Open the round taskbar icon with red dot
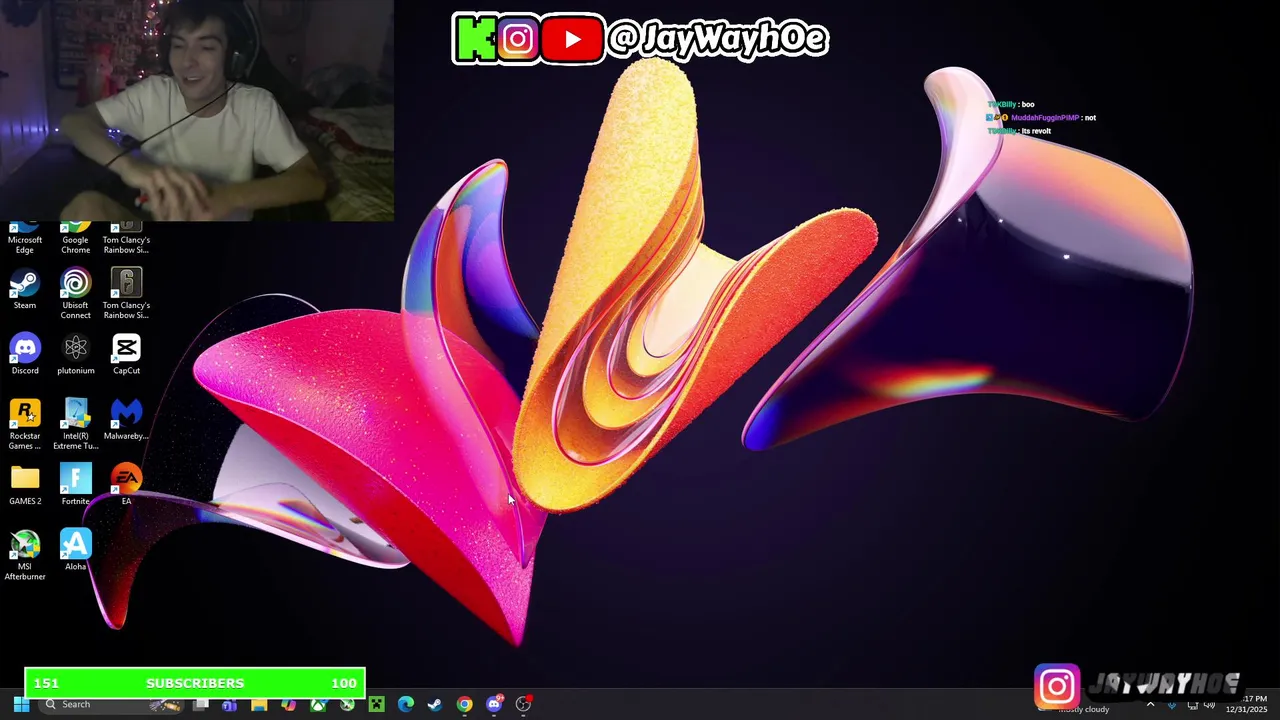Image resolution: width=1280 pixels, height=720 pixels. coord(523,704)
